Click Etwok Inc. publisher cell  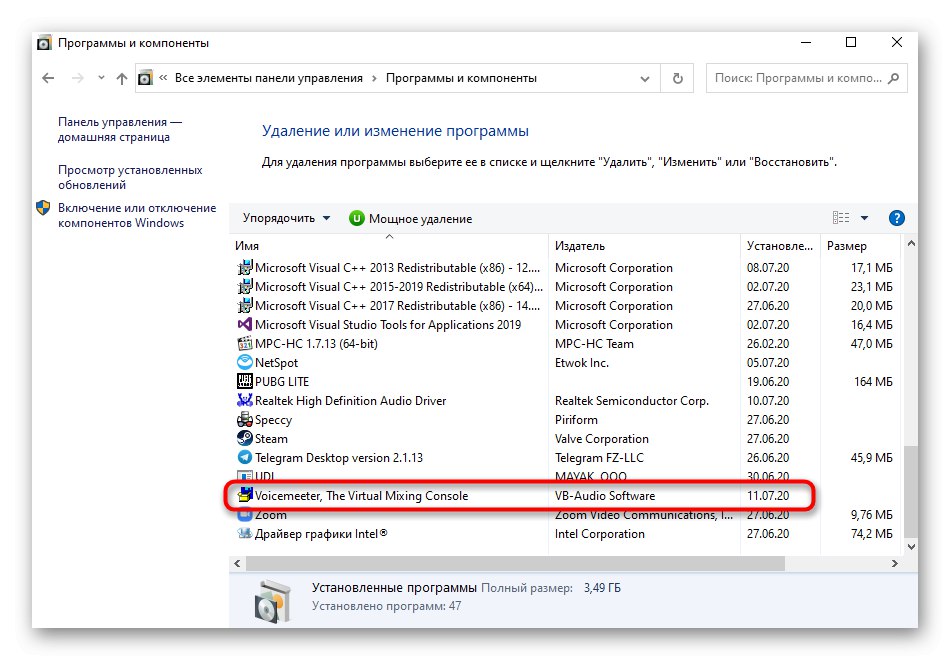point(582,362)
